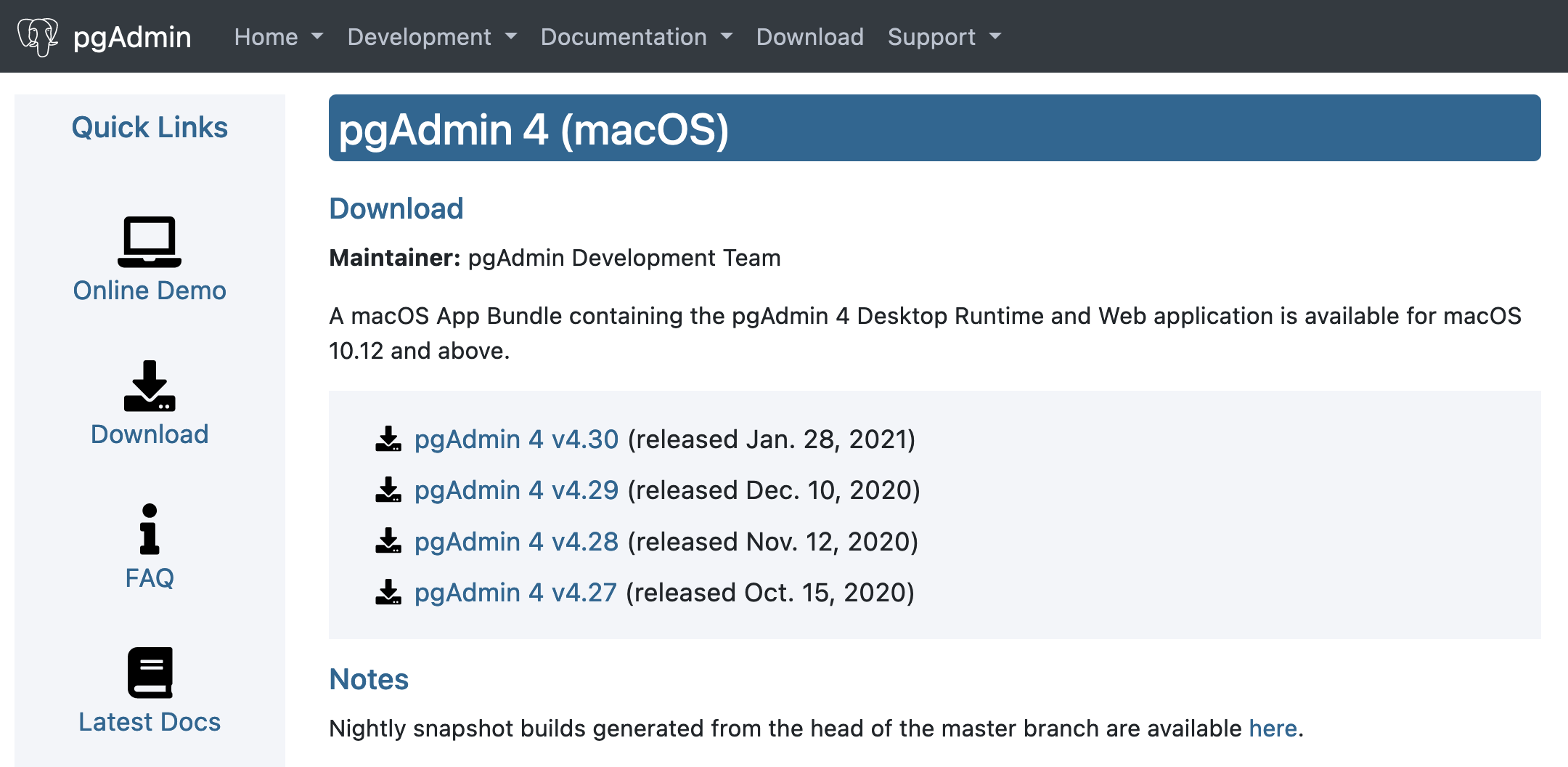
Task: Click '(released Oct. 15, 2020)' text
Action: click(x=770, y=593)
